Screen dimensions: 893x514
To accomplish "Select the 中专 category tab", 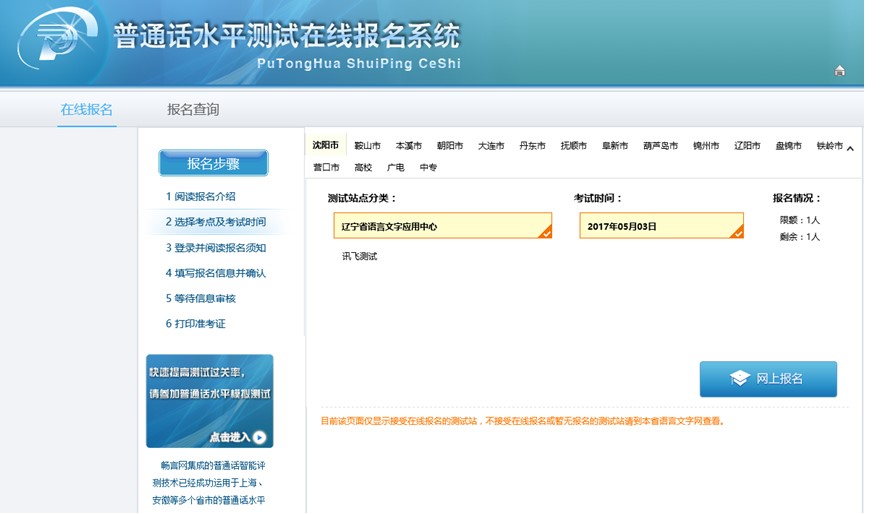I will (x=428, y=168).
